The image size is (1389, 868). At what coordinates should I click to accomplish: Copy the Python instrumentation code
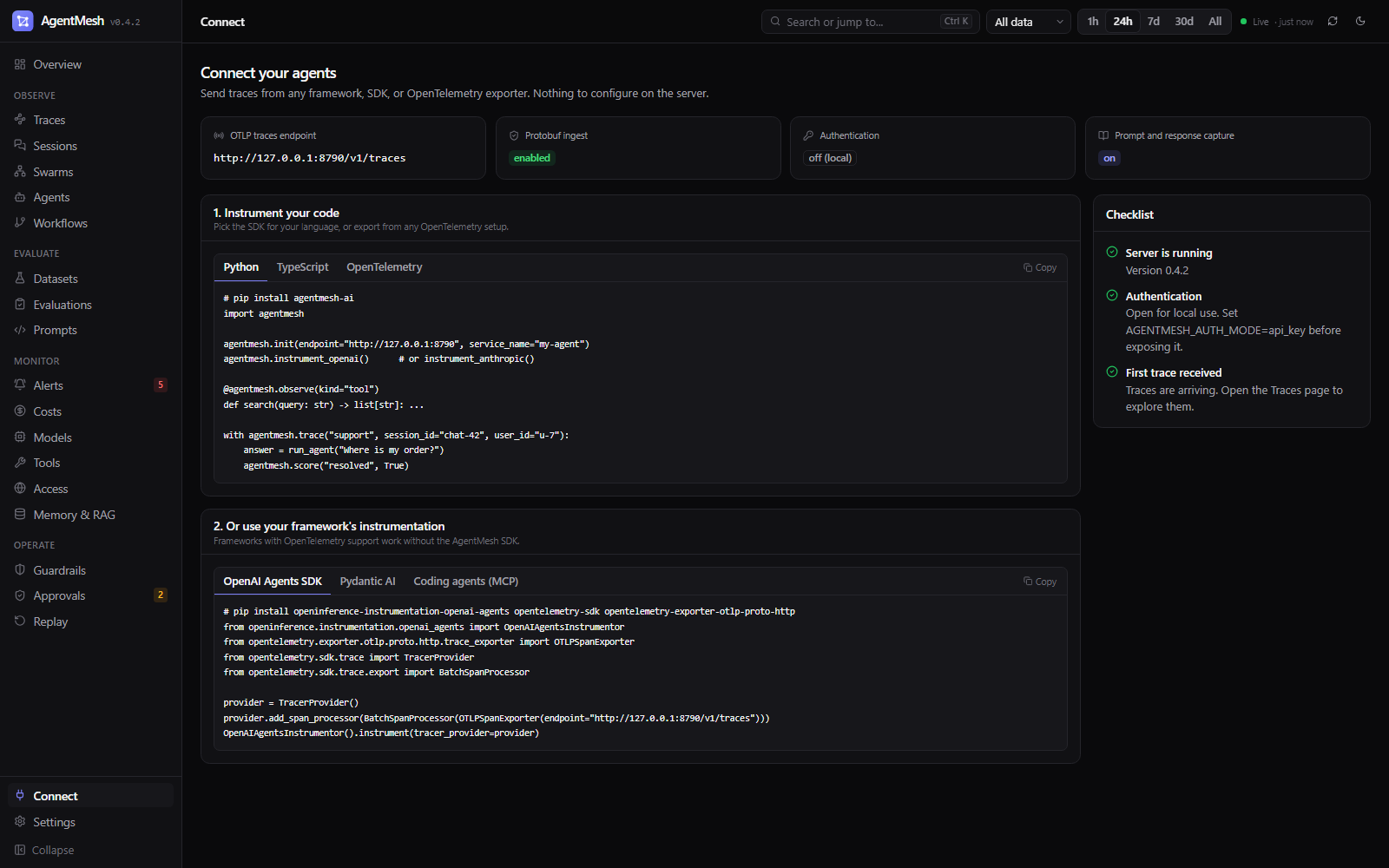tap(1040, 267)
